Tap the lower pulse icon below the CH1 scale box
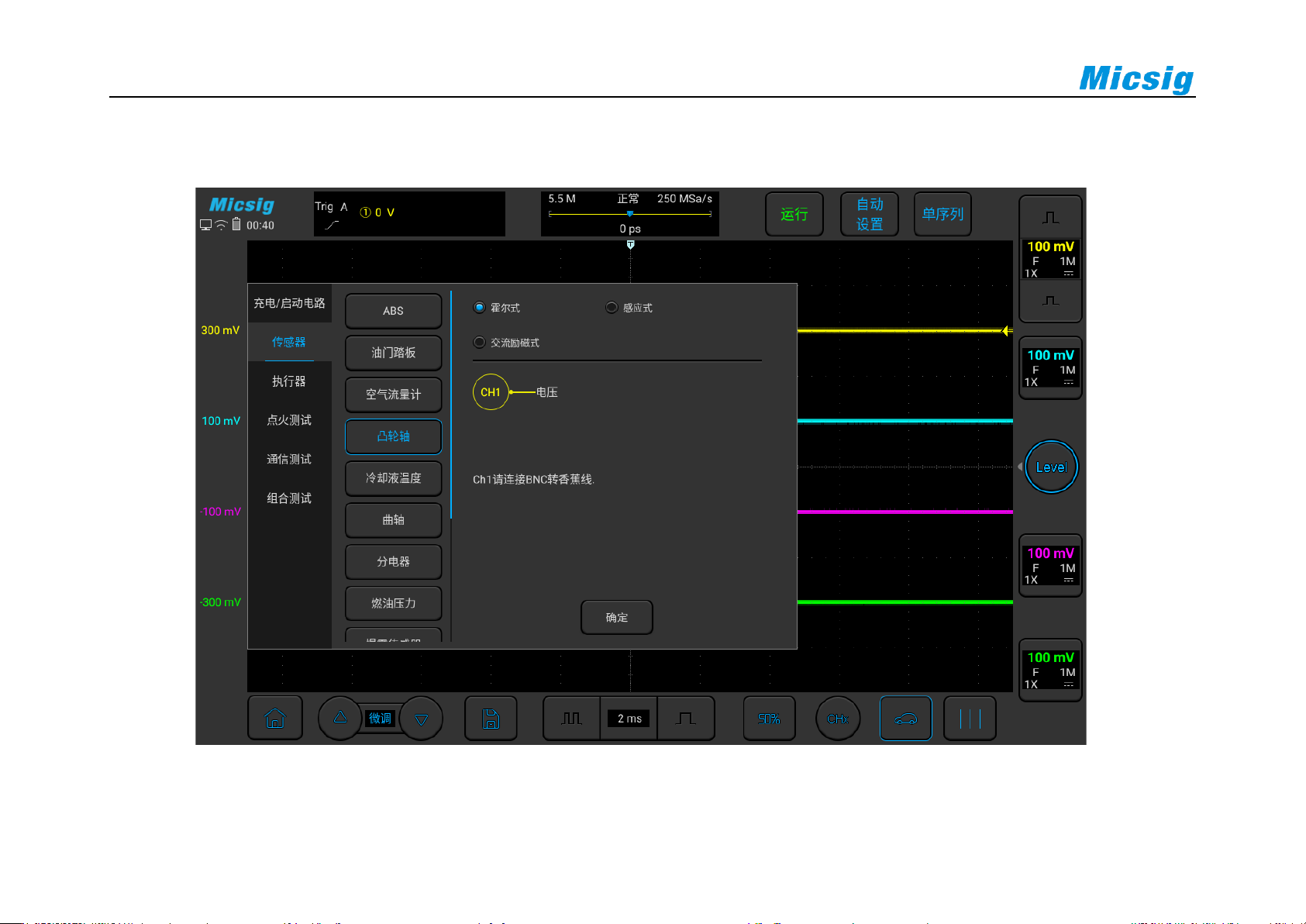This screenshot has height=924, width=1306. point(1050,301)
